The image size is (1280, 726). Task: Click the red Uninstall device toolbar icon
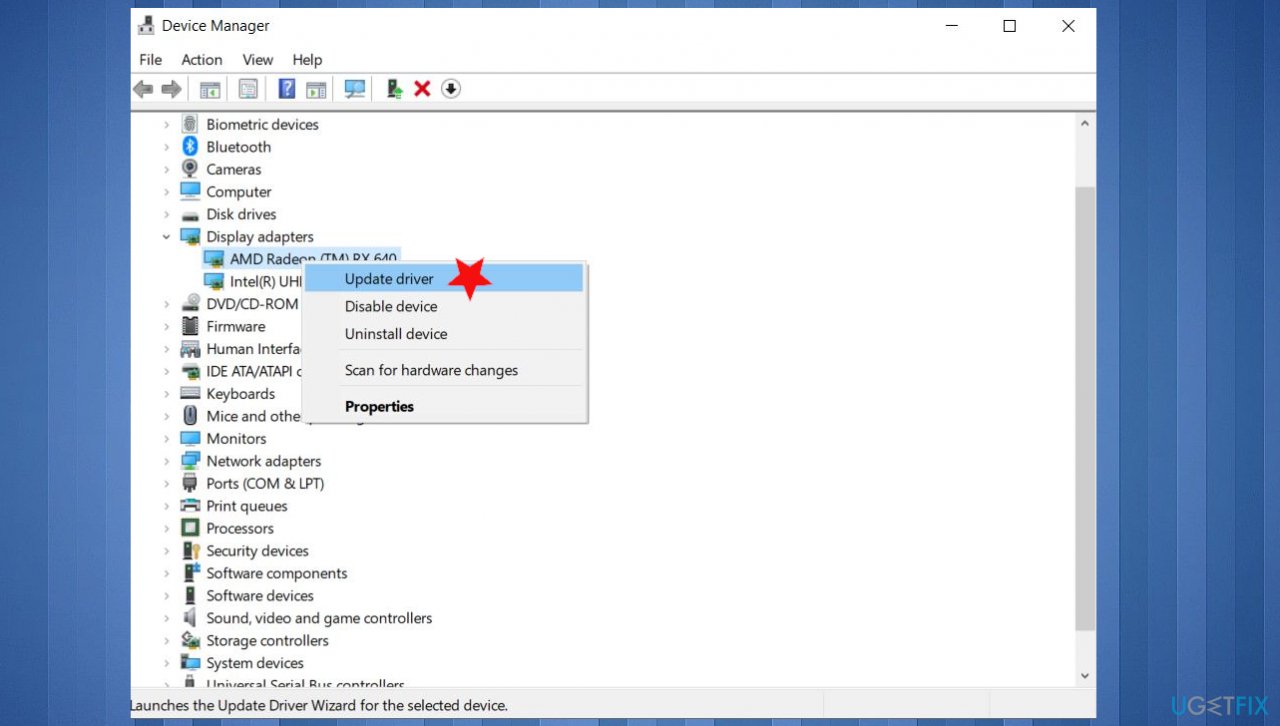421,88
